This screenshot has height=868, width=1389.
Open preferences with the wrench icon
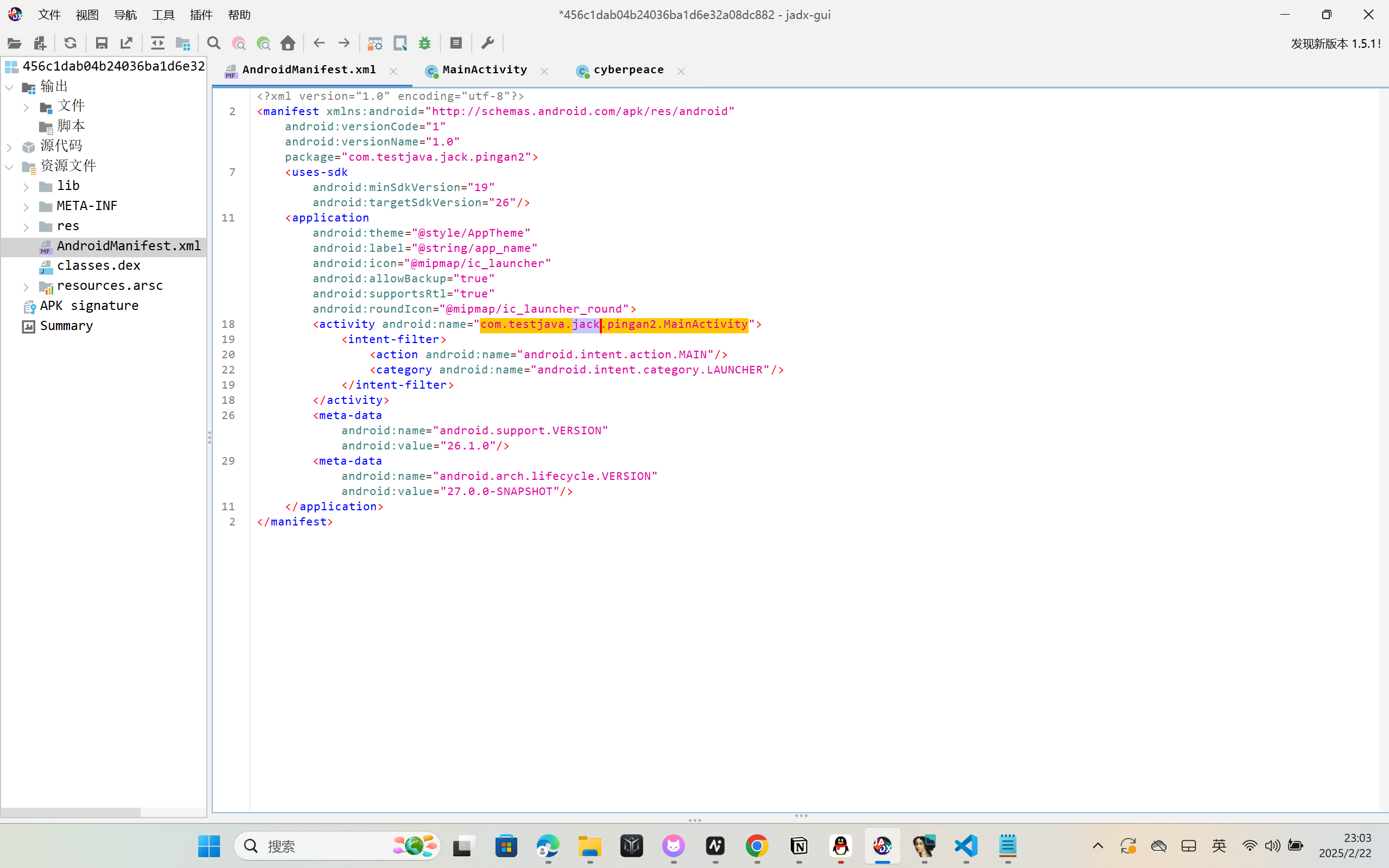pos(487,43)
